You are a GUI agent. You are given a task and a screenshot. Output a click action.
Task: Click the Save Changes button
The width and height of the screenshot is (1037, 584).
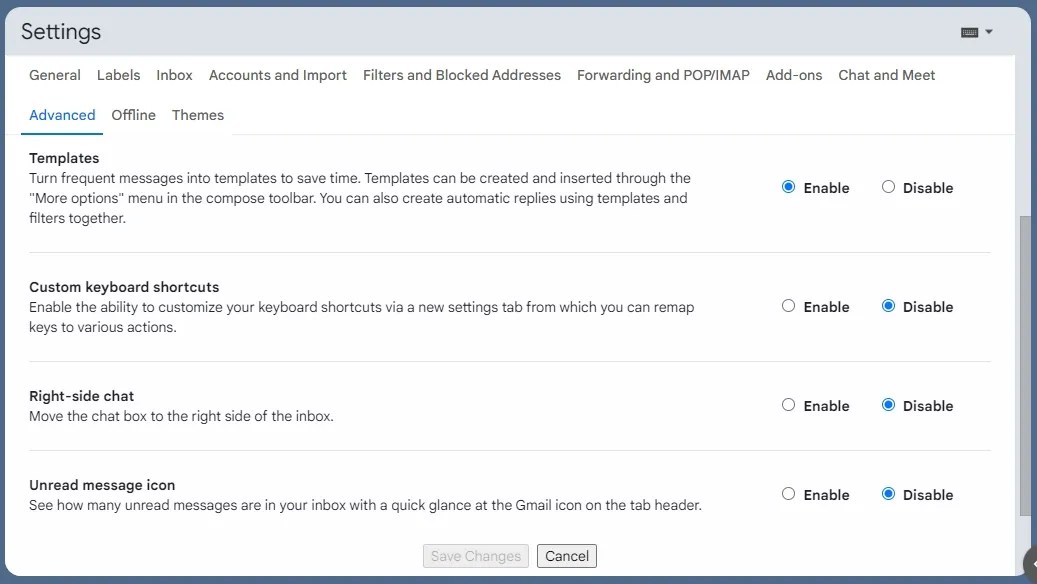(476, 556)
